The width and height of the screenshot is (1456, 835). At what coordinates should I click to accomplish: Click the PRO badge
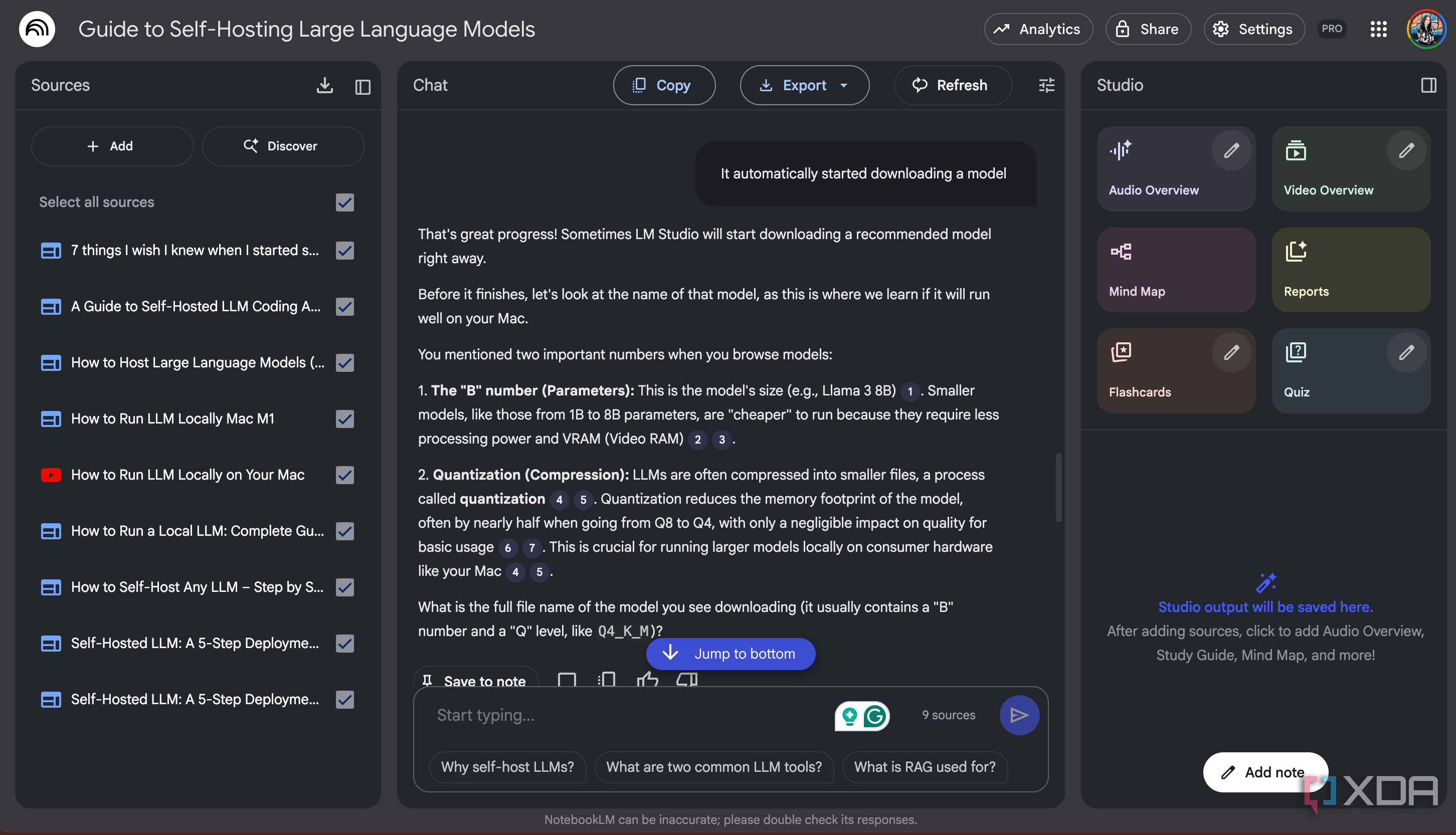tap(1332, 29)
